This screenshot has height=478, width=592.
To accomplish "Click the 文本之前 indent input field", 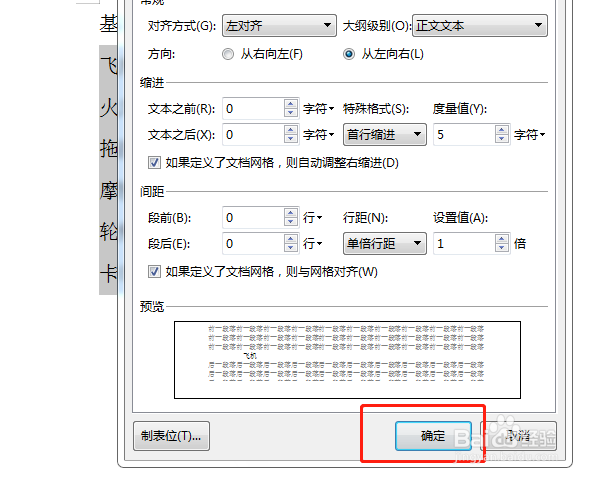I will [253, 109].
